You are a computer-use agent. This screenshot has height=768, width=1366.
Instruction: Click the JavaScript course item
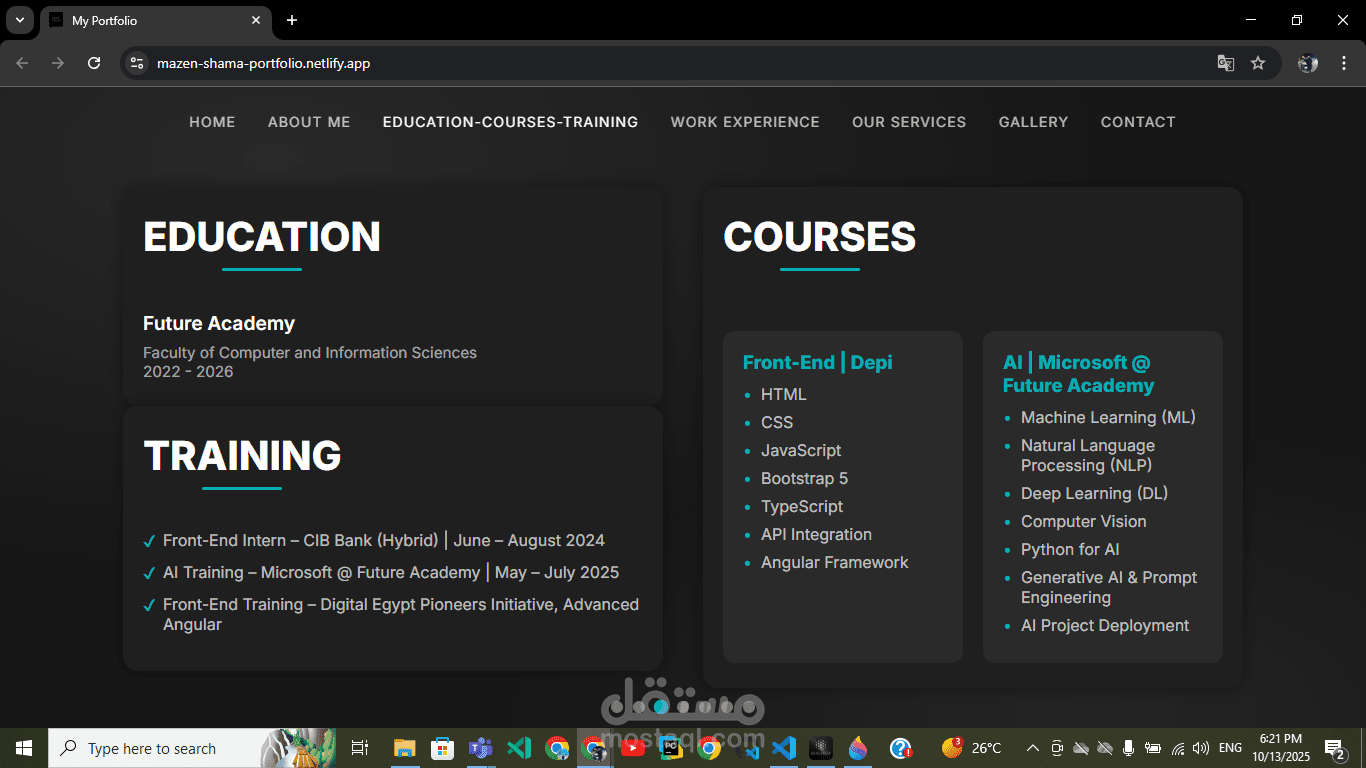coord(801,451)
